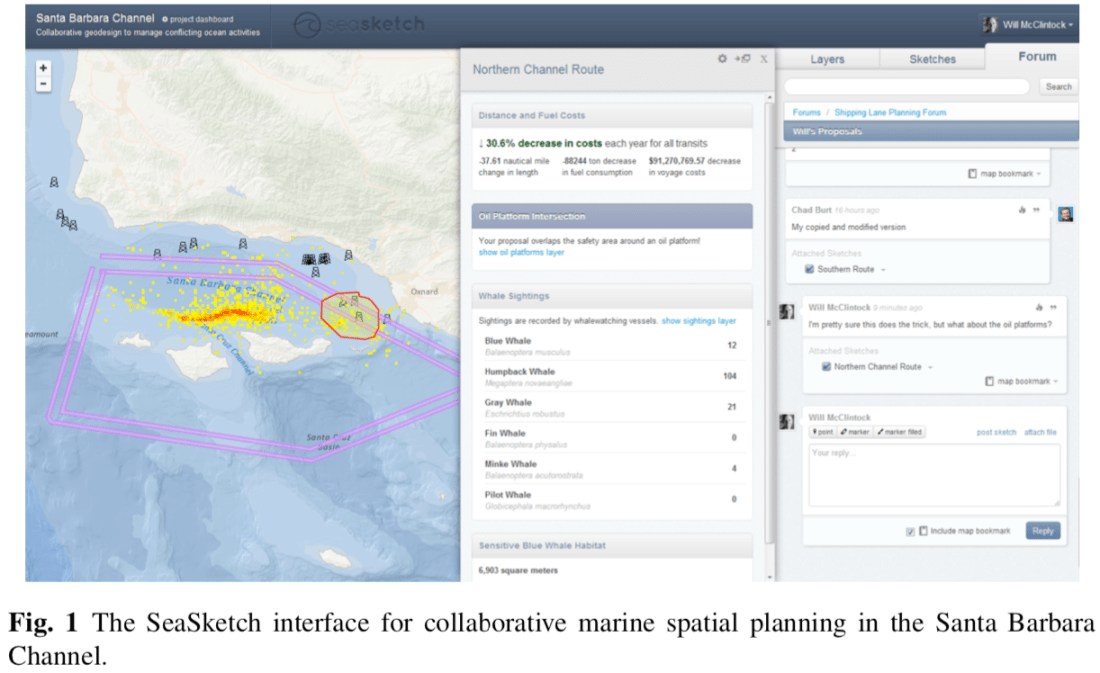Toggle the Northern Channel Route sketch checkbox
Viewport: 1100px width, 673px height.
(x=826, y=367)
